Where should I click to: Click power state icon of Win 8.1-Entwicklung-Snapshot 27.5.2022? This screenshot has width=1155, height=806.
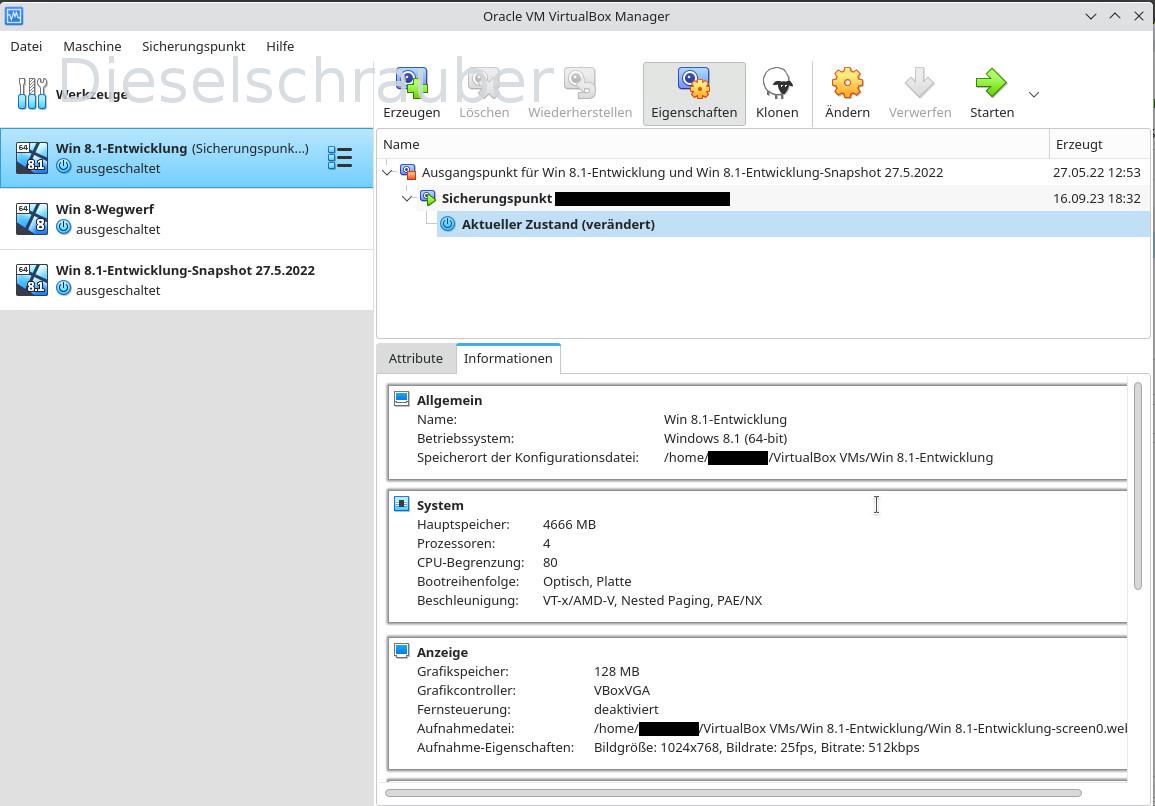[x=64, y=290]
